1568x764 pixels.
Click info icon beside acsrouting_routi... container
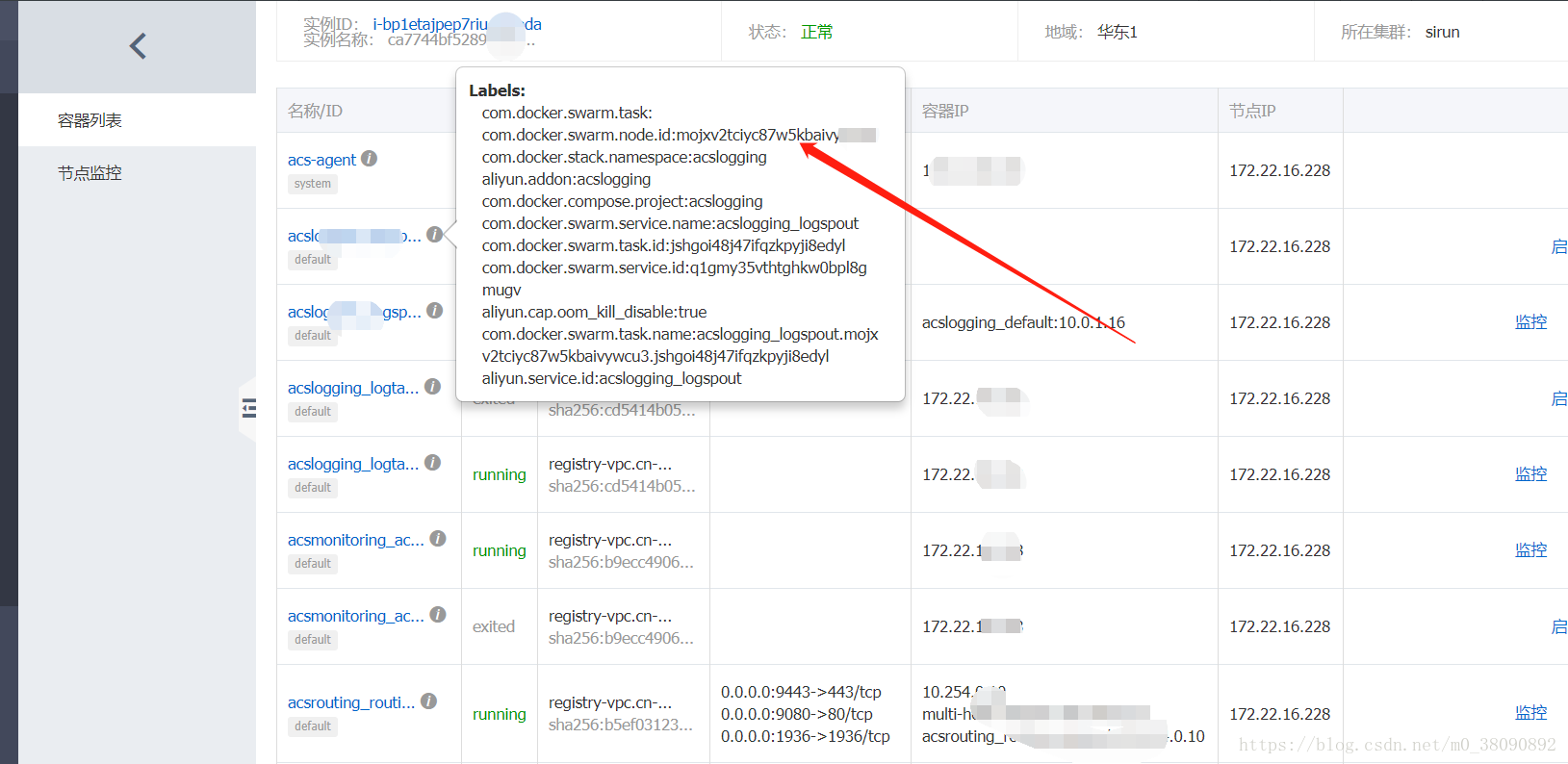(428, 701)
